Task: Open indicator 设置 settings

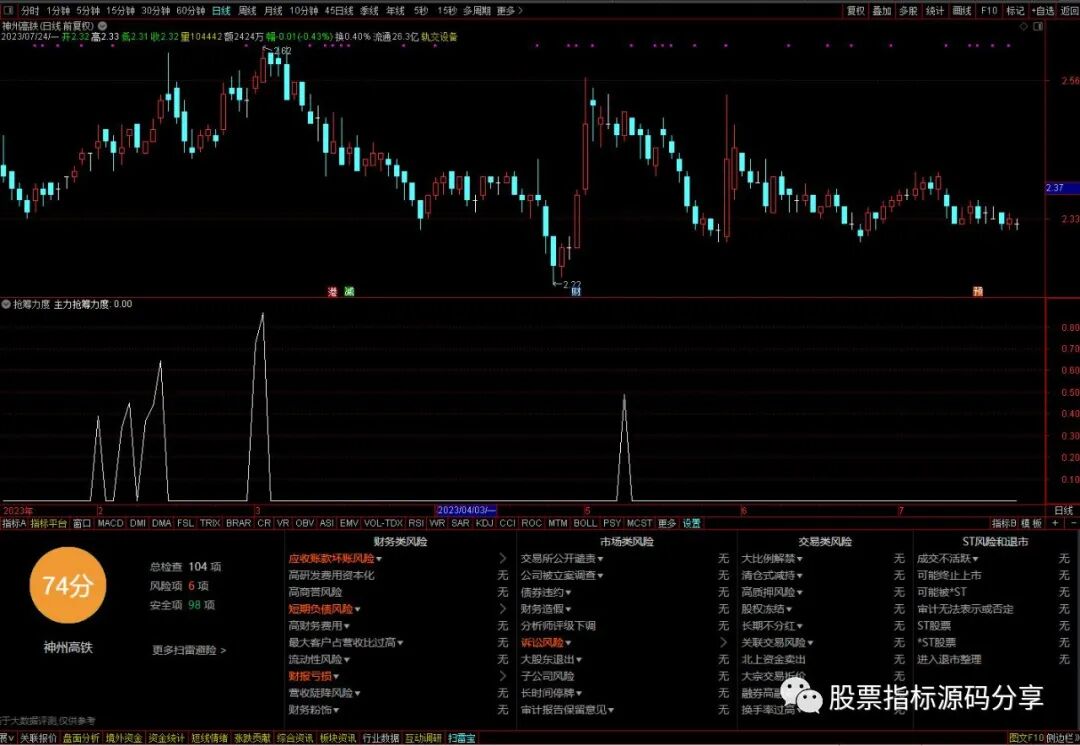Action: (x=692, y=524)
